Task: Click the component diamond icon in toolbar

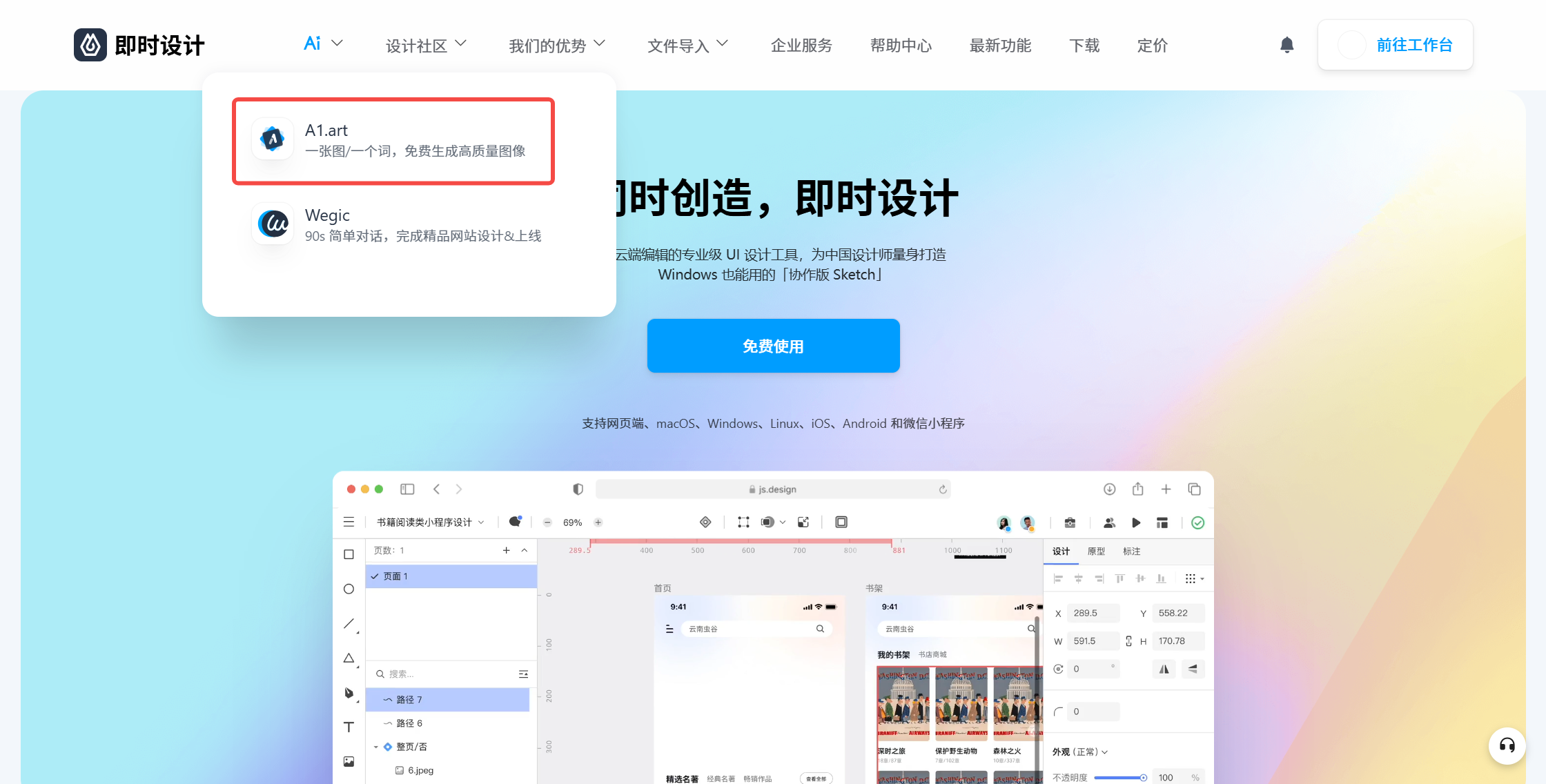Action: [705, 522]
